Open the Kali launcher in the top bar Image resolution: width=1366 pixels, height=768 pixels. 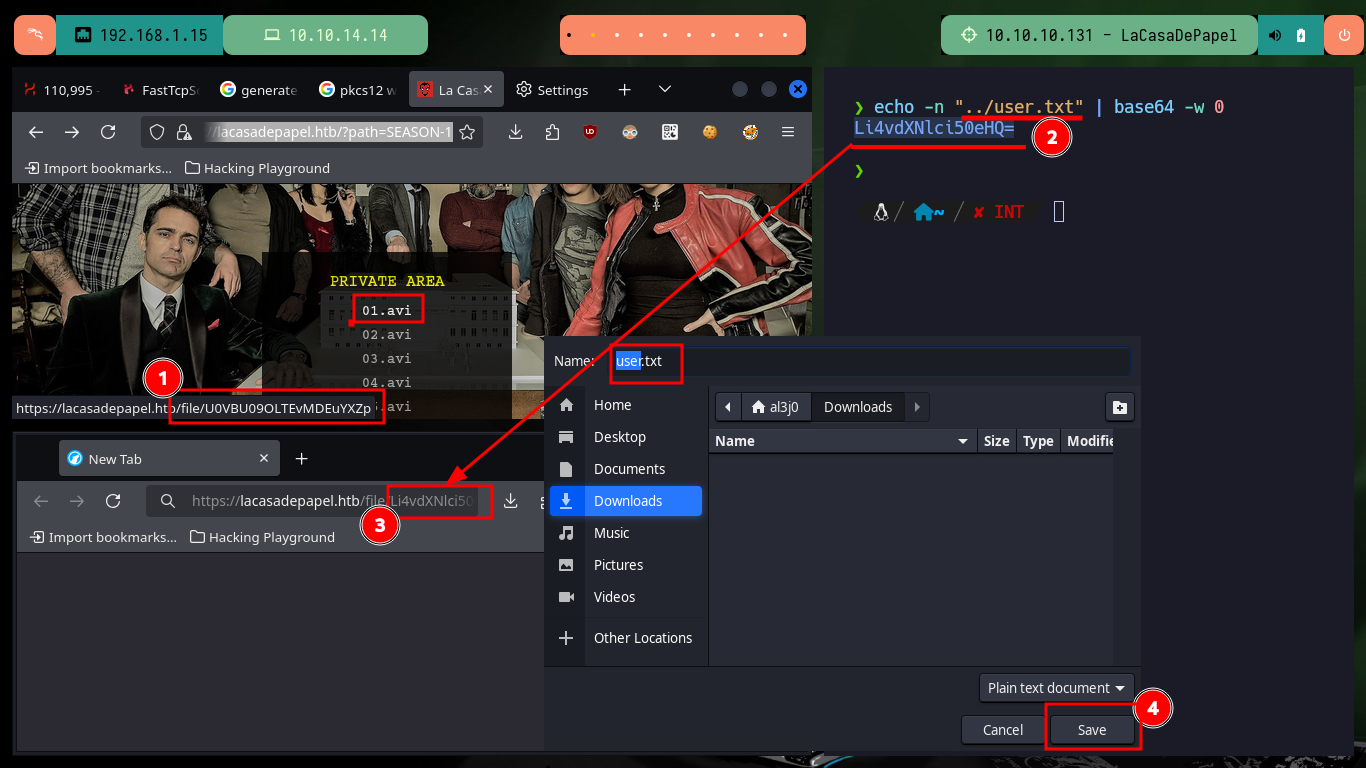pos(35,35)
